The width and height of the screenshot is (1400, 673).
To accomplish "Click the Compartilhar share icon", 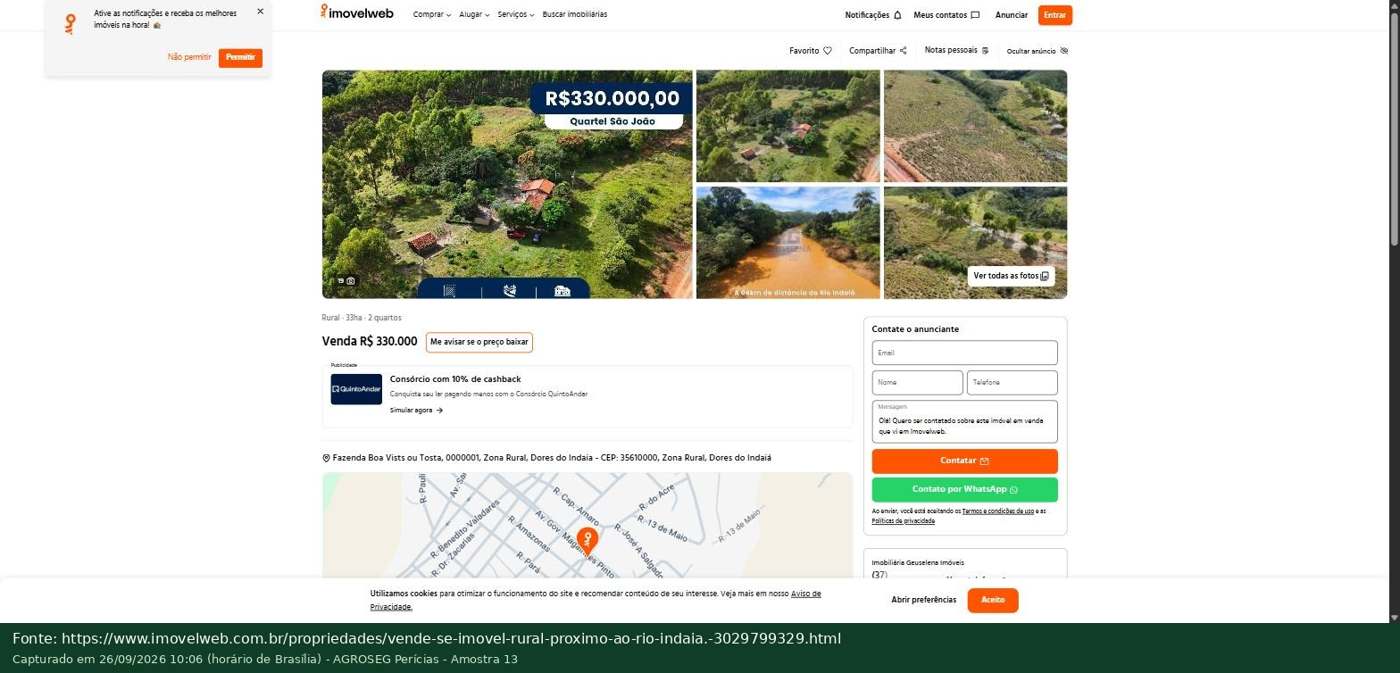I will pos(903,51).
